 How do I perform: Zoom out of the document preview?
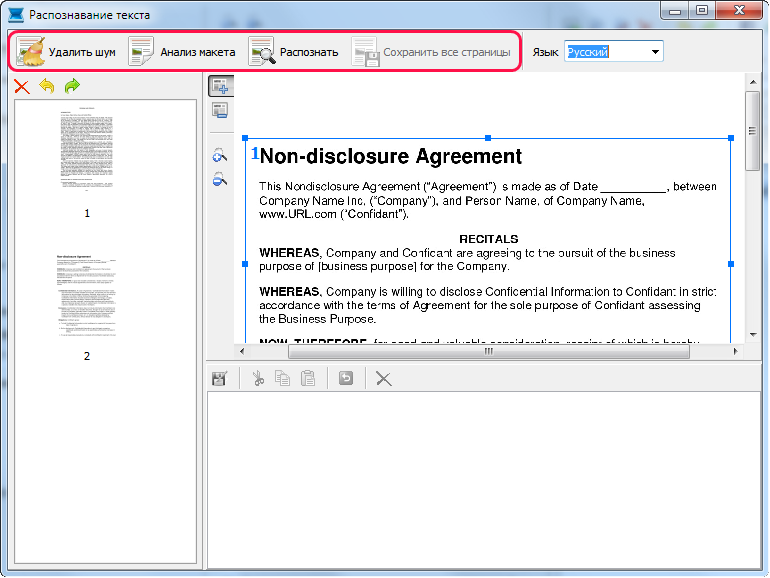[220, 179]
